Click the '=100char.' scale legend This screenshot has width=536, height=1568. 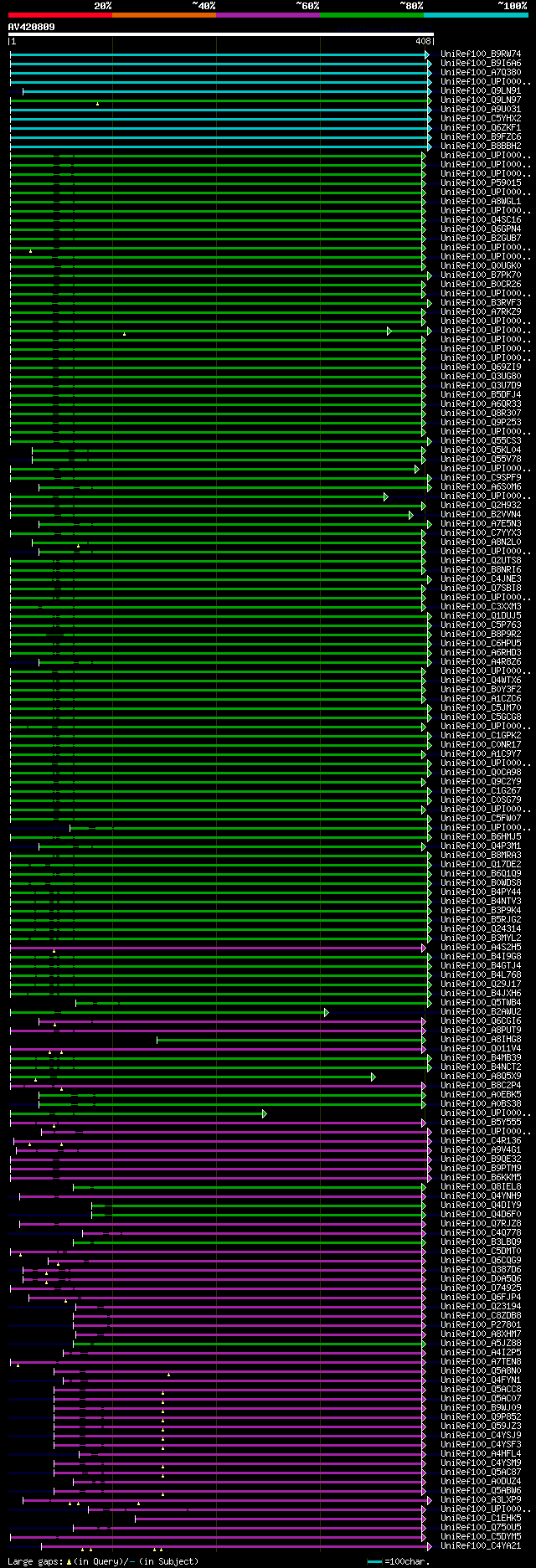pyautogui.click(x=399, y=1561)
